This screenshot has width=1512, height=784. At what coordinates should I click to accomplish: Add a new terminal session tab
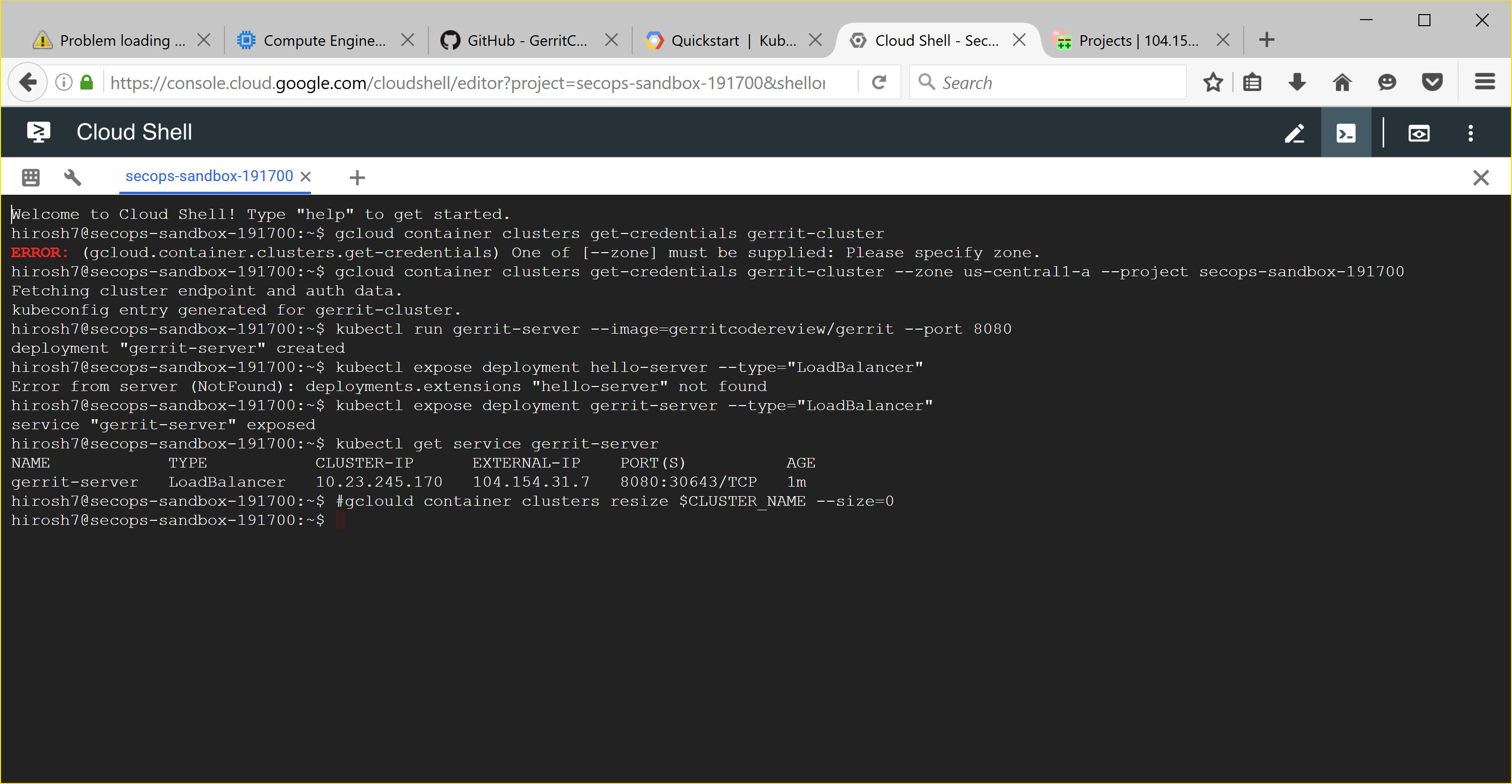[357, 177]
